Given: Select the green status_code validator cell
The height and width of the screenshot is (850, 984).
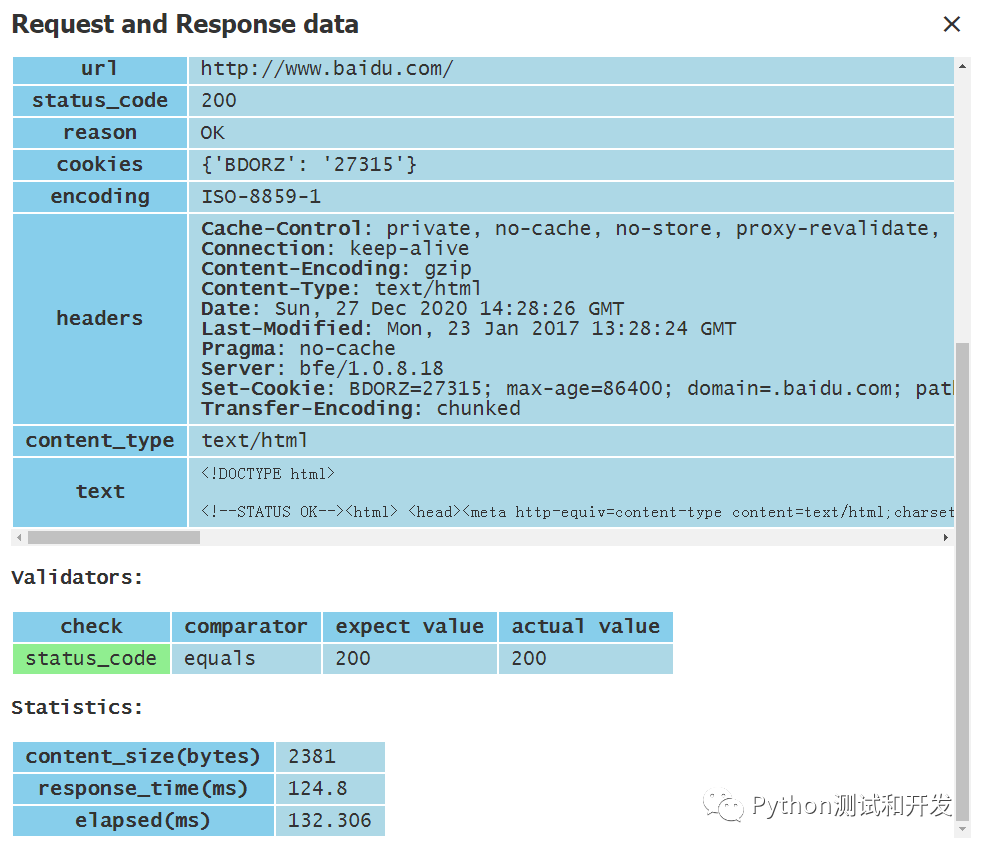Looking at the screenshot, I should 91,658.
